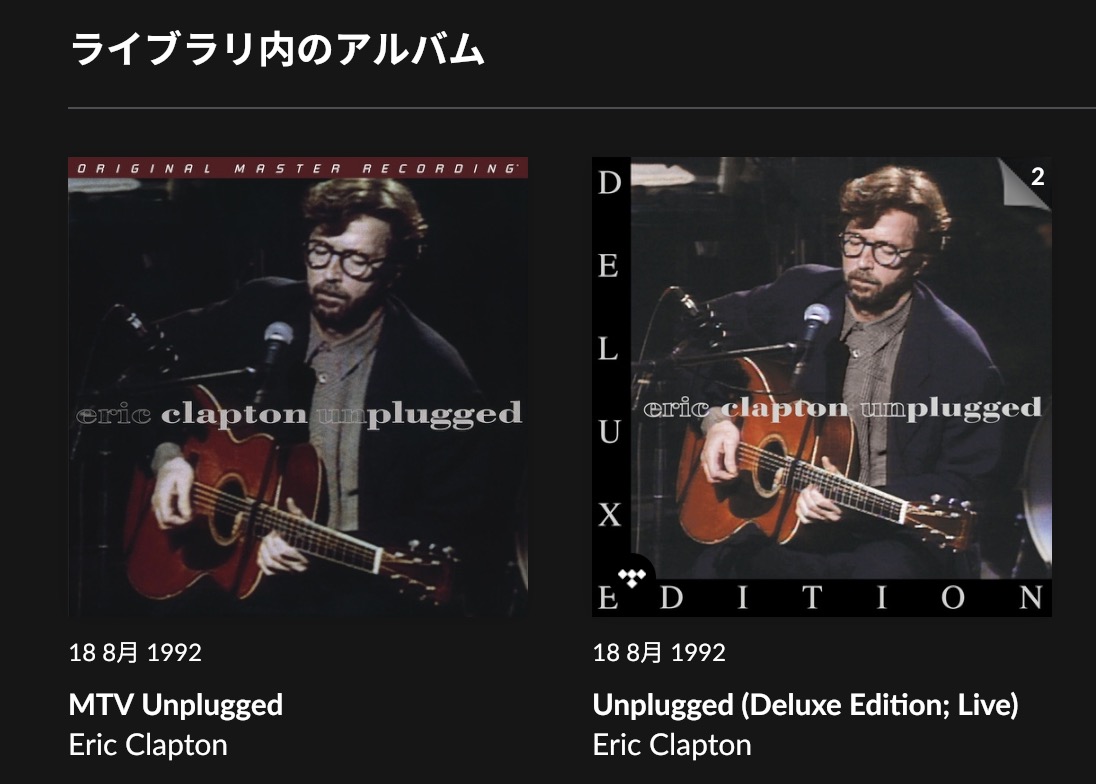Screen dimensions: 1096x784
Task: Click the 18 8月 1992 date under Deluxe Edition
Action: coord(659,652)
